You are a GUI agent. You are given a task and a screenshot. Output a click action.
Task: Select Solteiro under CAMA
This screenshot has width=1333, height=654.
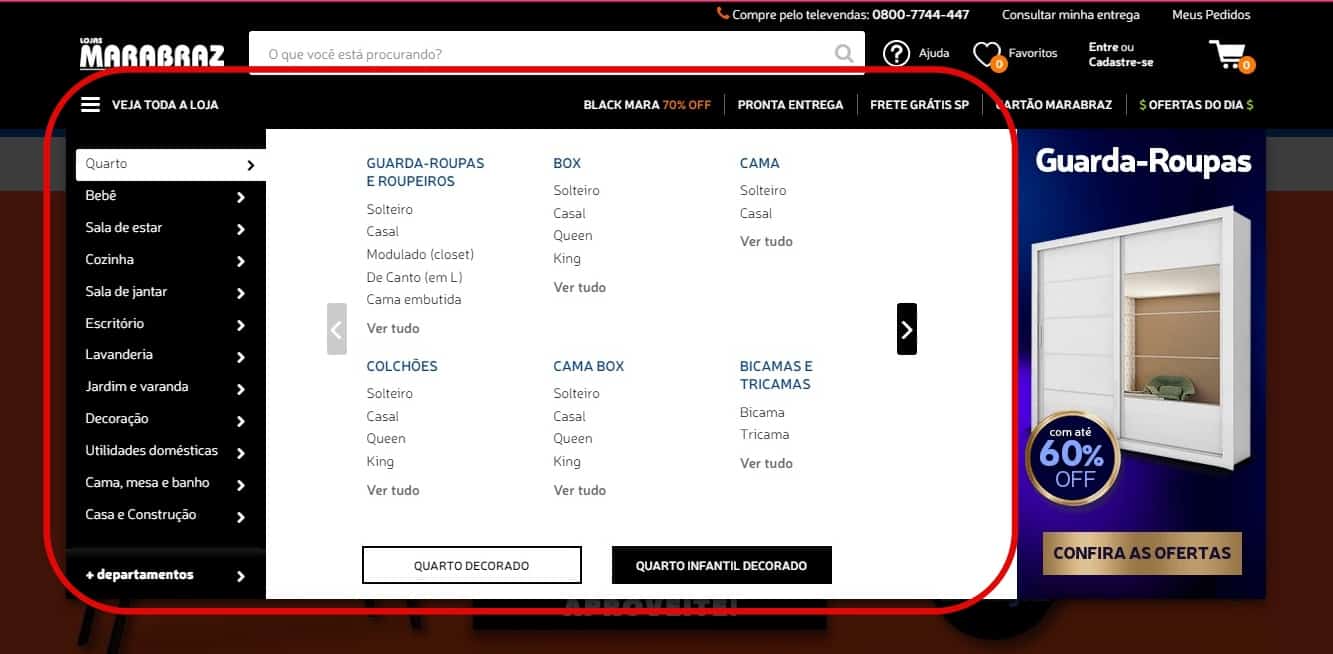763,190
